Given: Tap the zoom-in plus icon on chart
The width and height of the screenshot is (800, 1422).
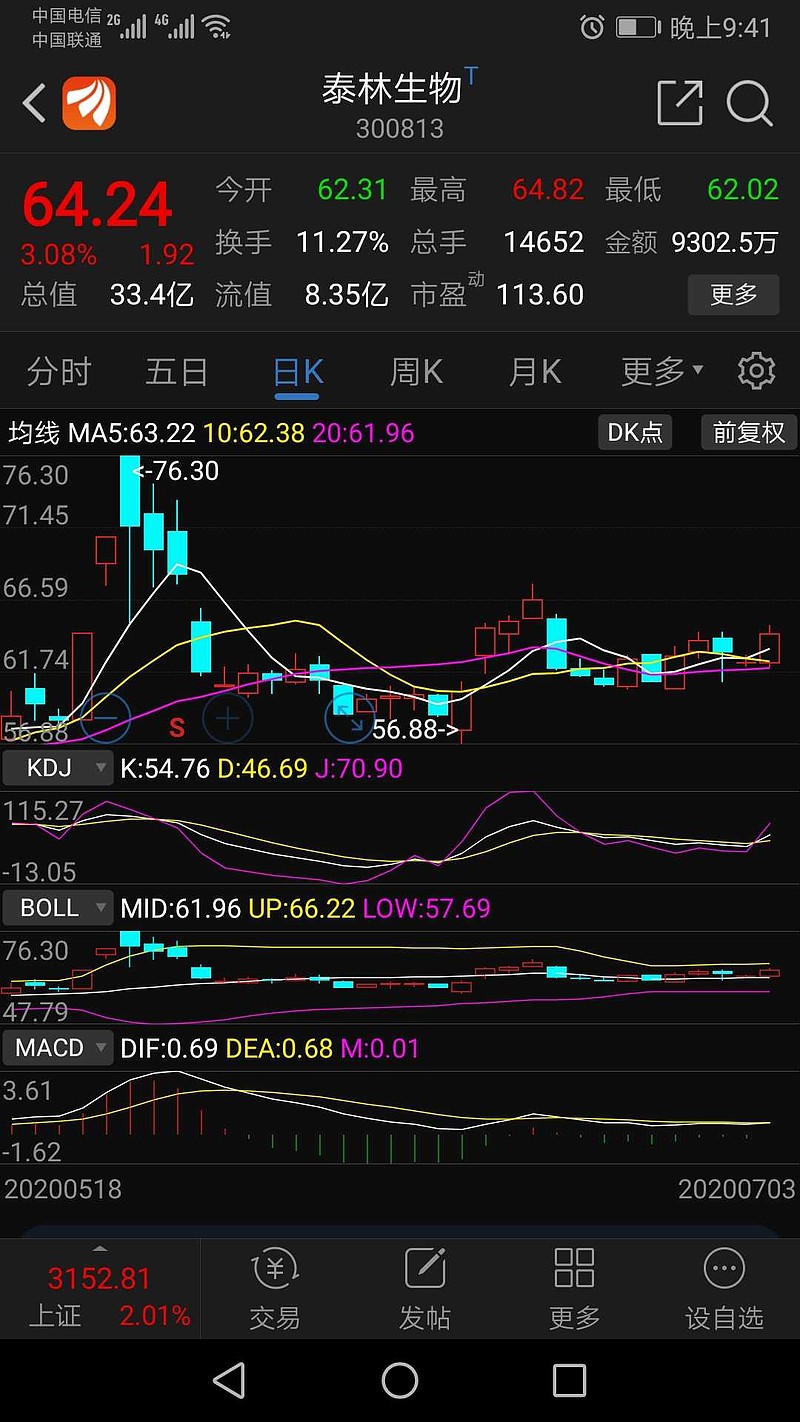Looking at the screenshot, I should point(228,718).
